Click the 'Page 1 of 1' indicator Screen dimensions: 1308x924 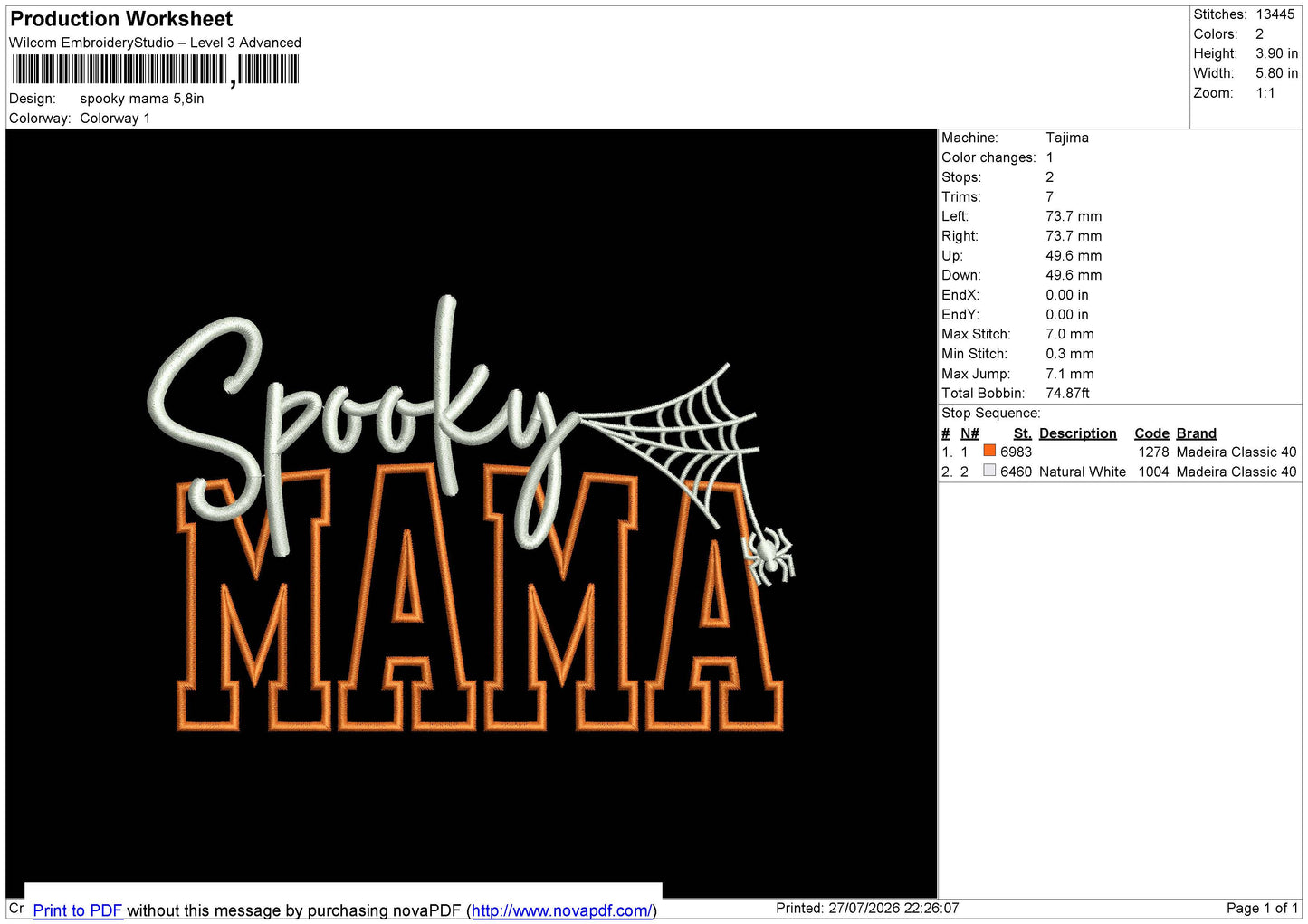[x=1262, y=908]
